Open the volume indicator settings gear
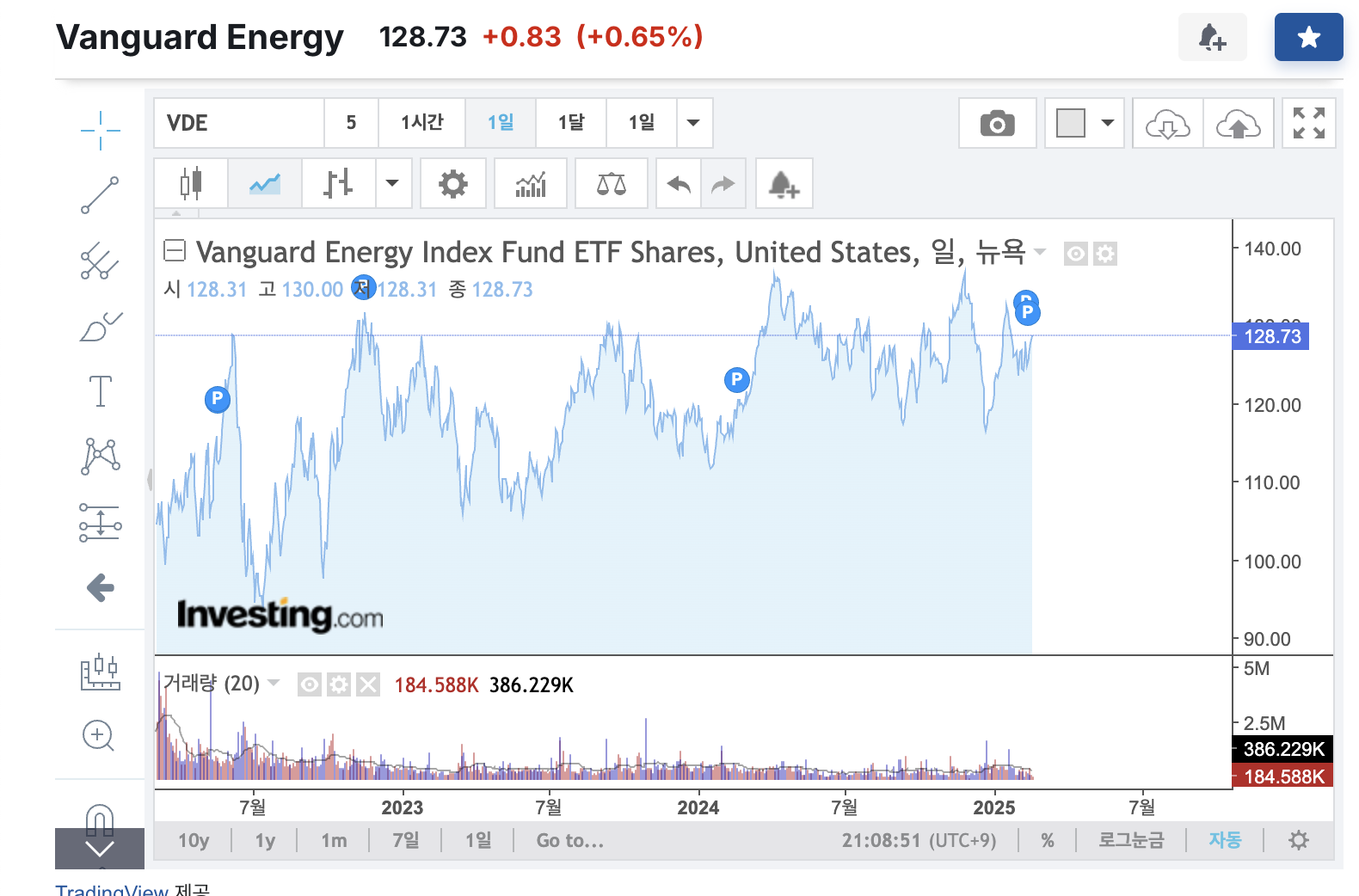The width and height of the screenshot is (1359, 896). pyautogui.click(x=339, y=684)
